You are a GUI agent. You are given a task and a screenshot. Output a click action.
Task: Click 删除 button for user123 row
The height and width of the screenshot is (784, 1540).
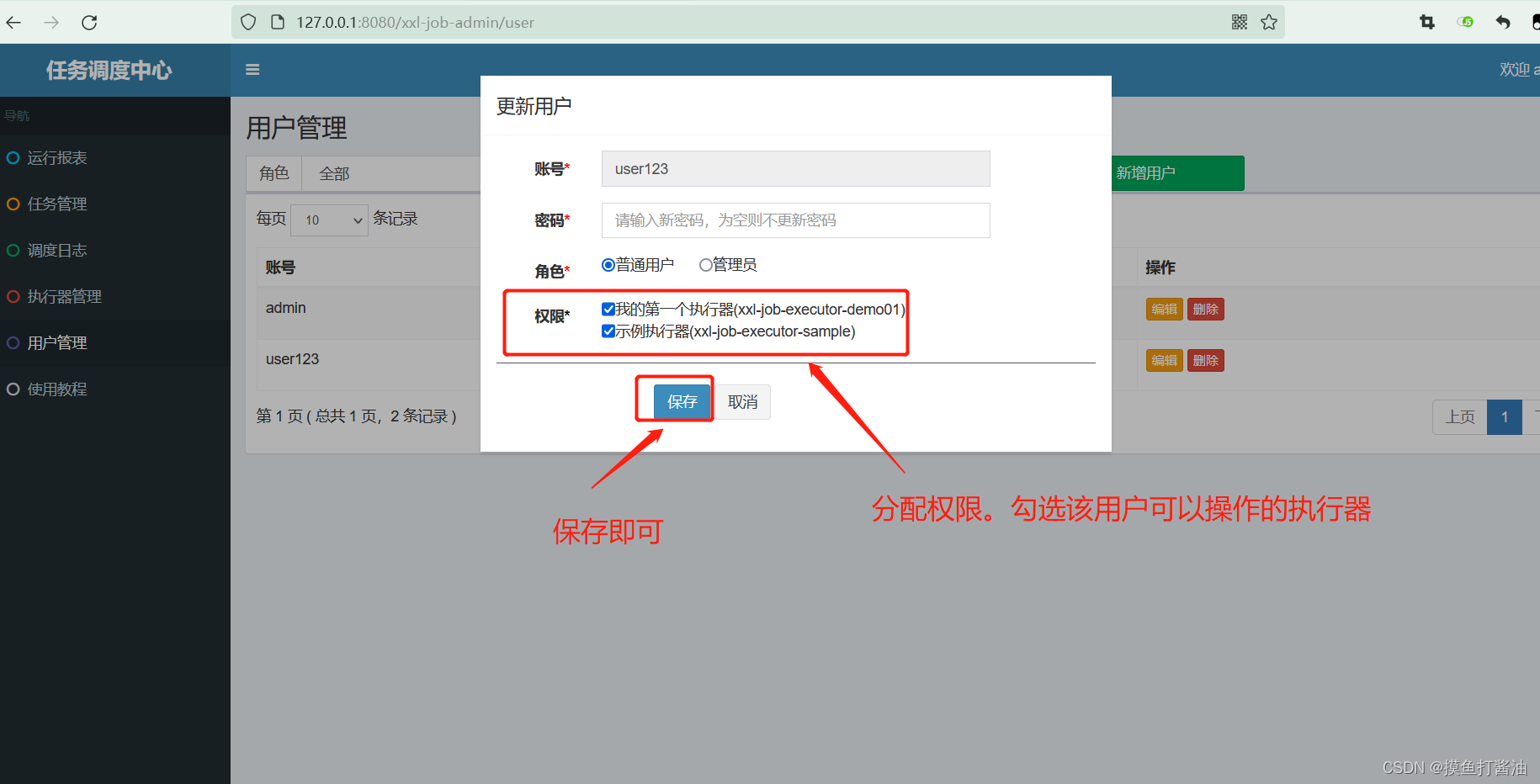pyautogui.click(x=1206, y=360)
